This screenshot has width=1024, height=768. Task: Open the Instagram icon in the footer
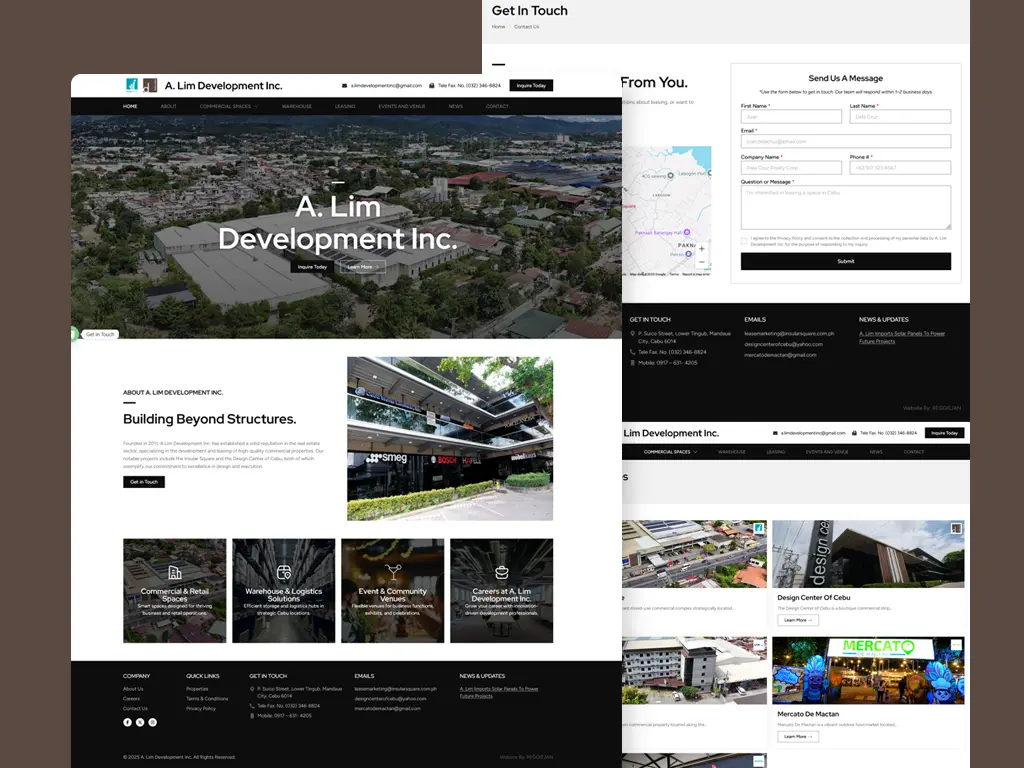152,722
